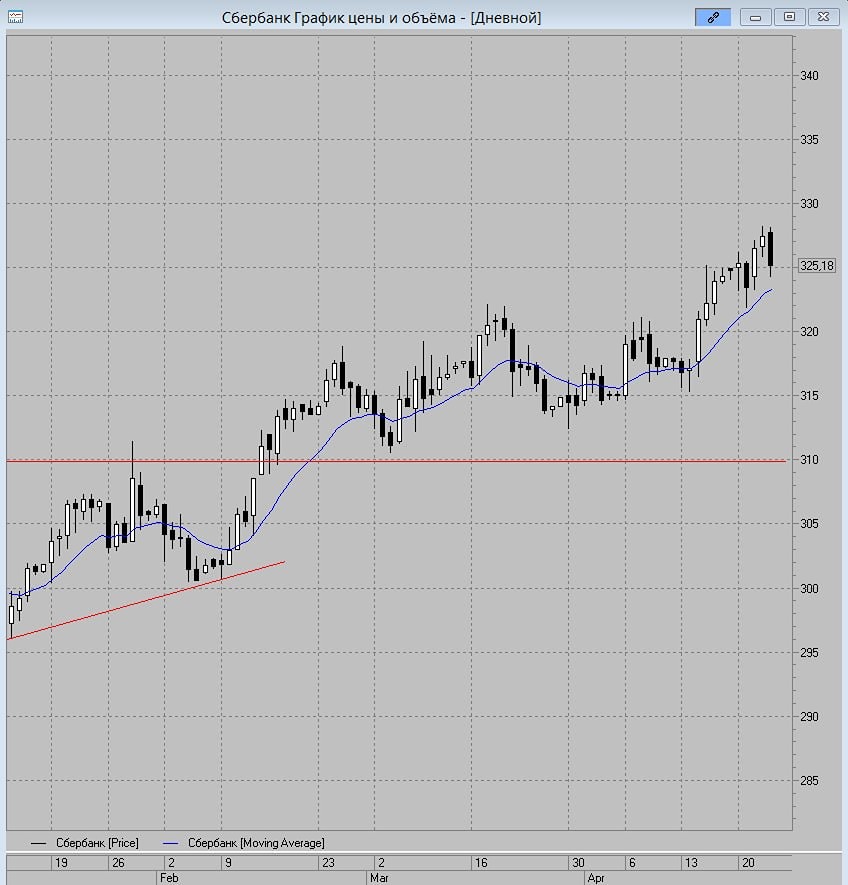Screen dimensions: 848x885
Task: Click date label 16 on time axis
Action: [x=480, y=862]
